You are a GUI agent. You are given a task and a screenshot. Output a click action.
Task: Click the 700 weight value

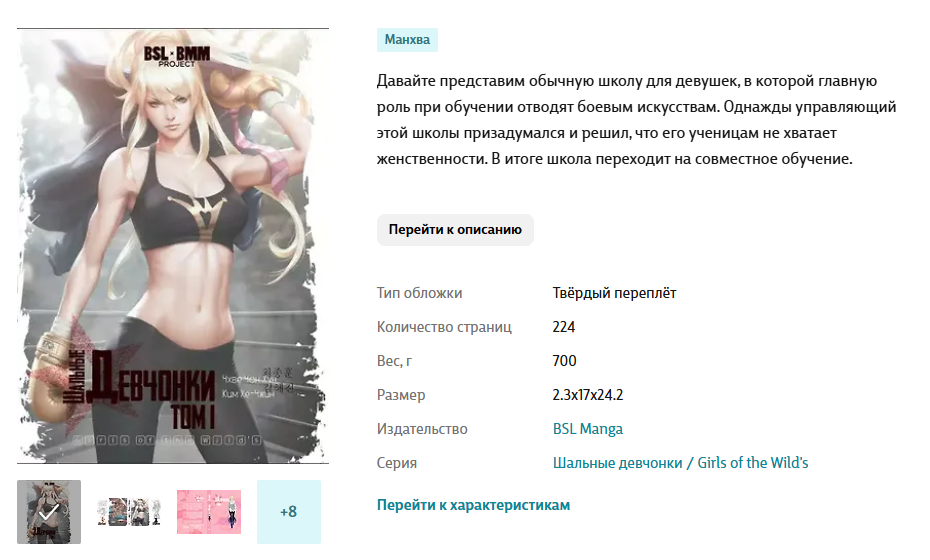click(564, 361)
